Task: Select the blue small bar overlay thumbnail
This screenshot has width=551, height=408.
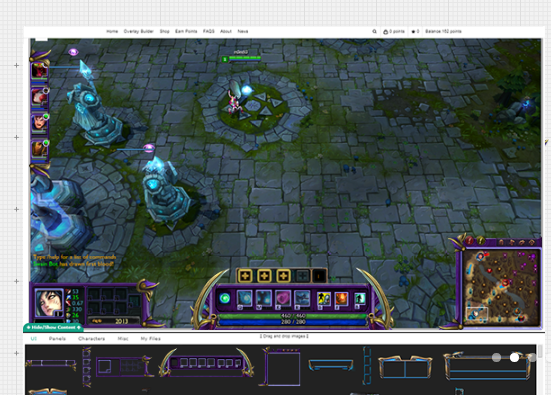Action: (x=331, y=365)
